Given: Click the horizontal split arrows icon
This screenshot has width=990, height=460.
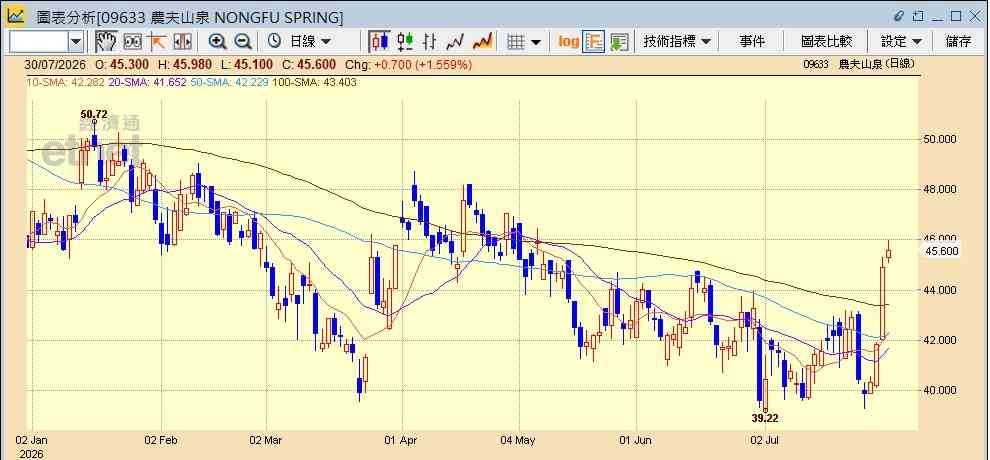Looking at the screenshot, I should pos(182,42).
